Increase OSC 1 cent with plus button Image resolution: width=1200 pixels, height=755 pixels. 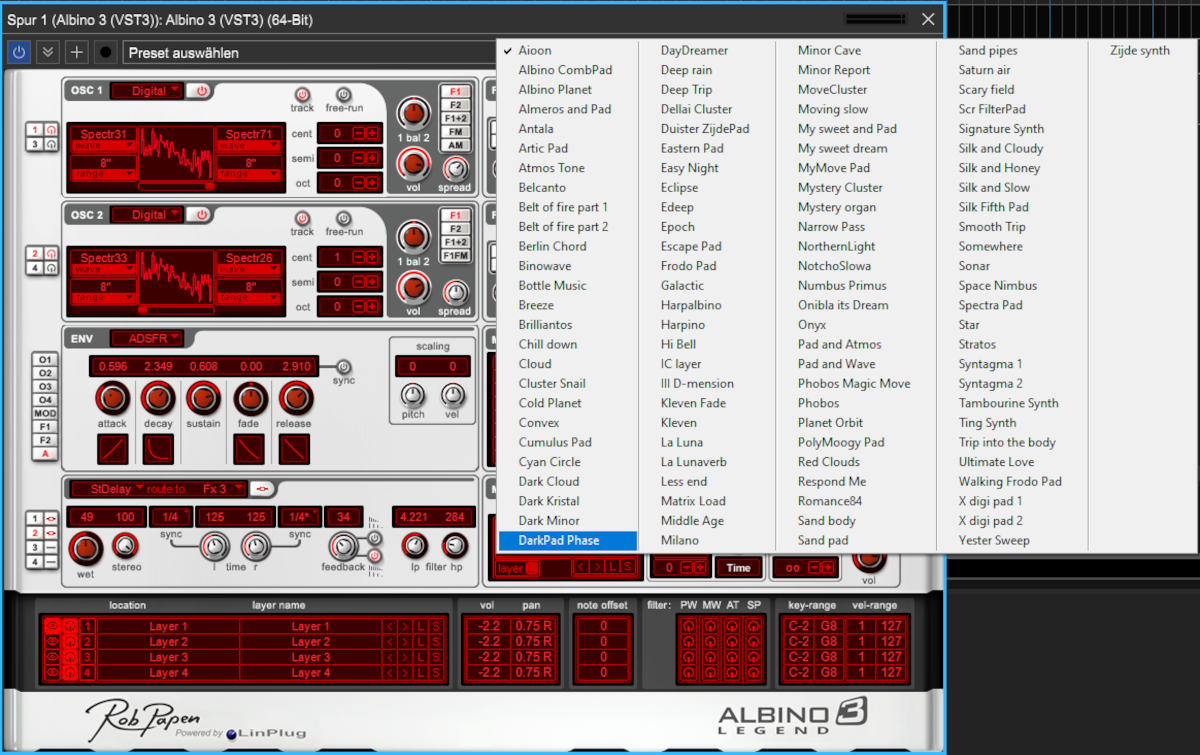click(x=371, y=133)
